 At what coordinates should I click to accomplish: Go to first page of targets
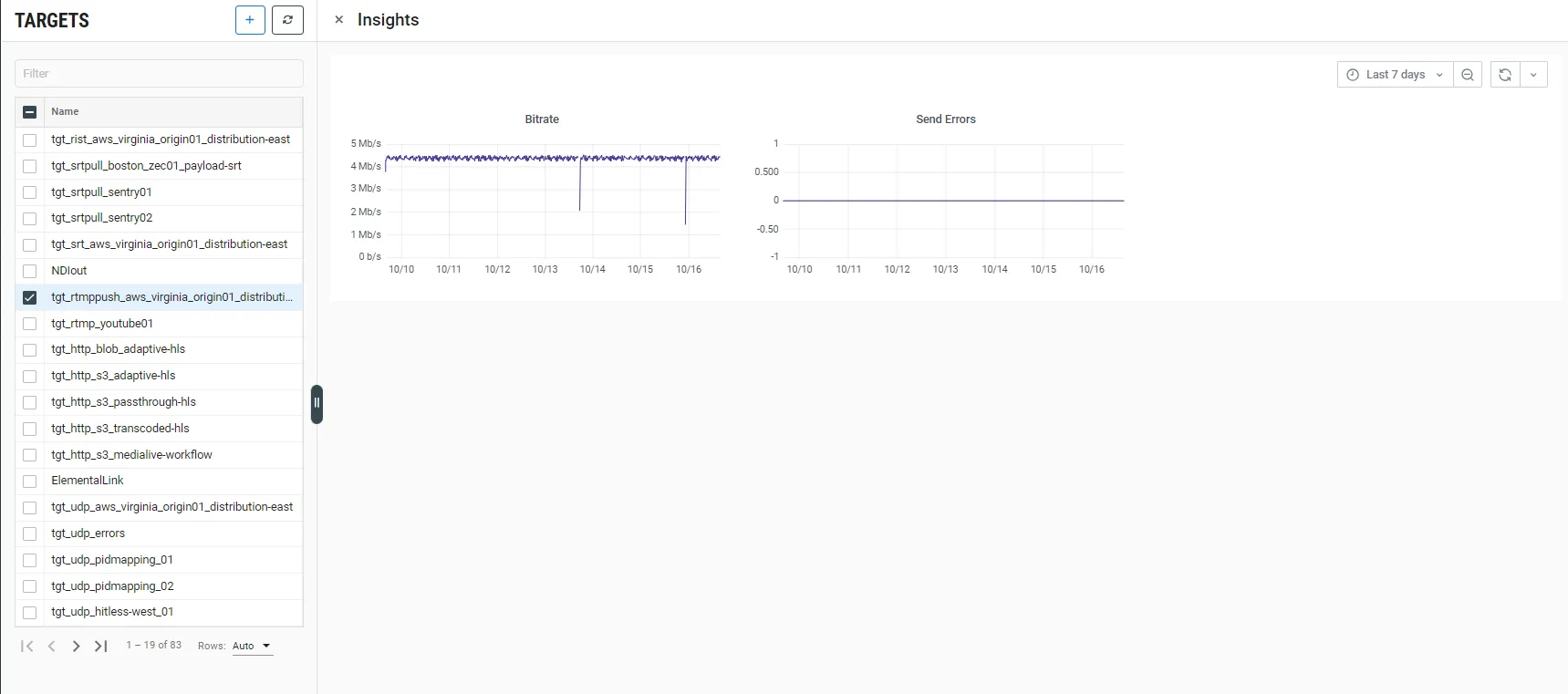coord(27,646)
